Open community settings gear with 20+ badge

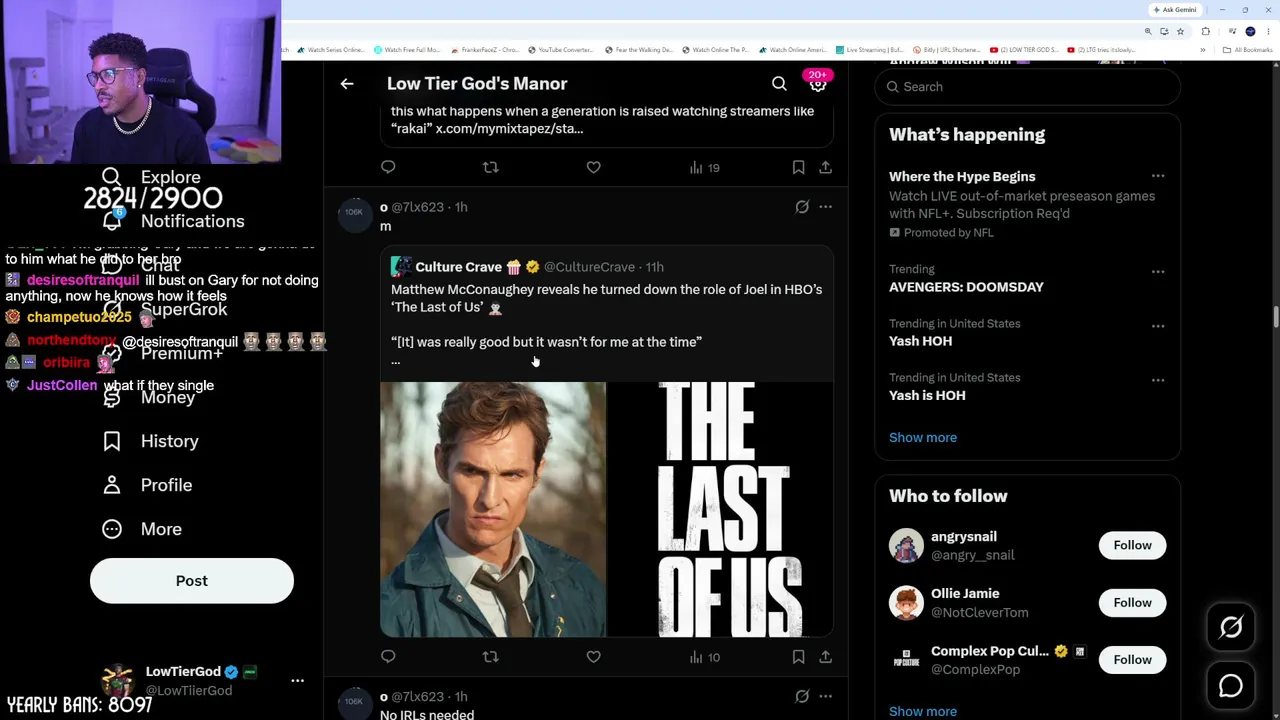818,84
